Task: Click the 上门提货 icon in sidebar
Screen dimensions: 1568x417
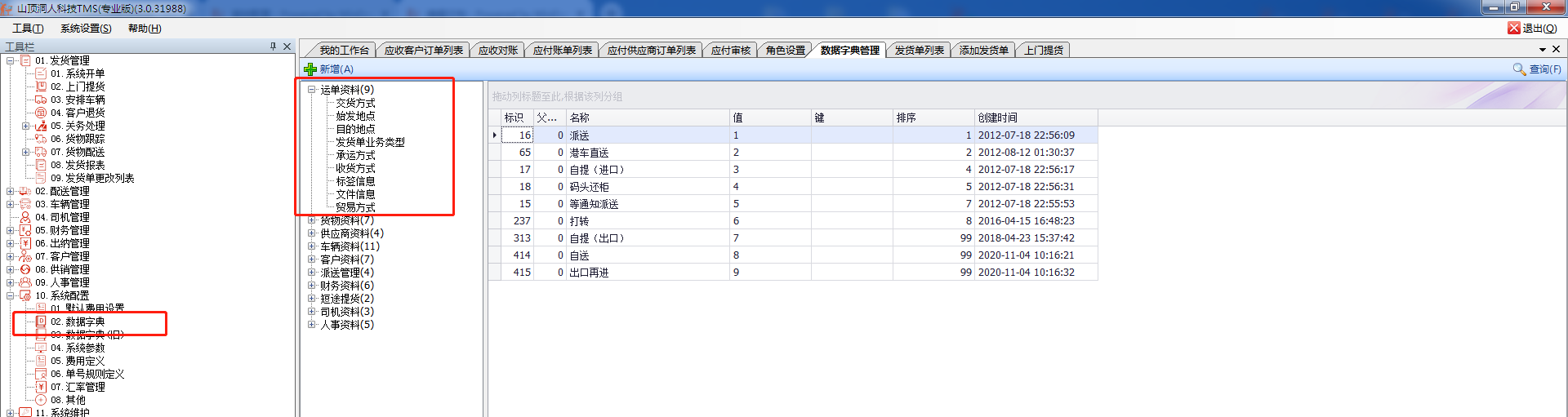Action: 41,87
